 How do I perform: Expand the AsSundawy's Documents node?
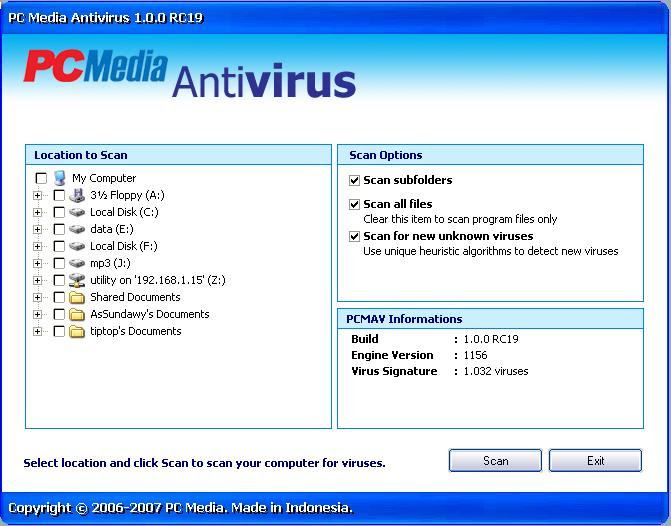(x=38, y=314)
